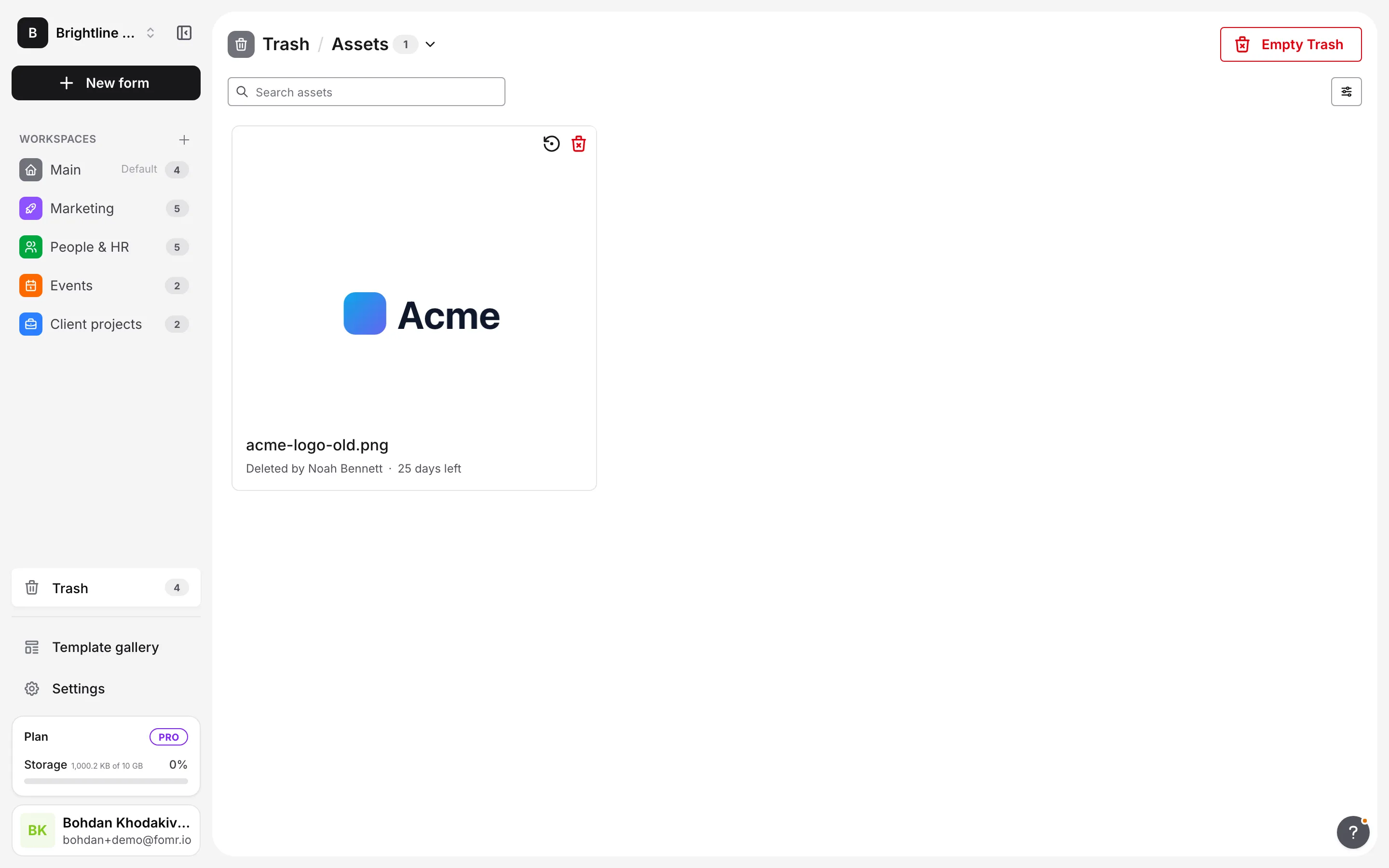This screenshot has width=1389, height=868.
Task: Expand the Assets category dropdown chevron
Action: click(430, 44)
